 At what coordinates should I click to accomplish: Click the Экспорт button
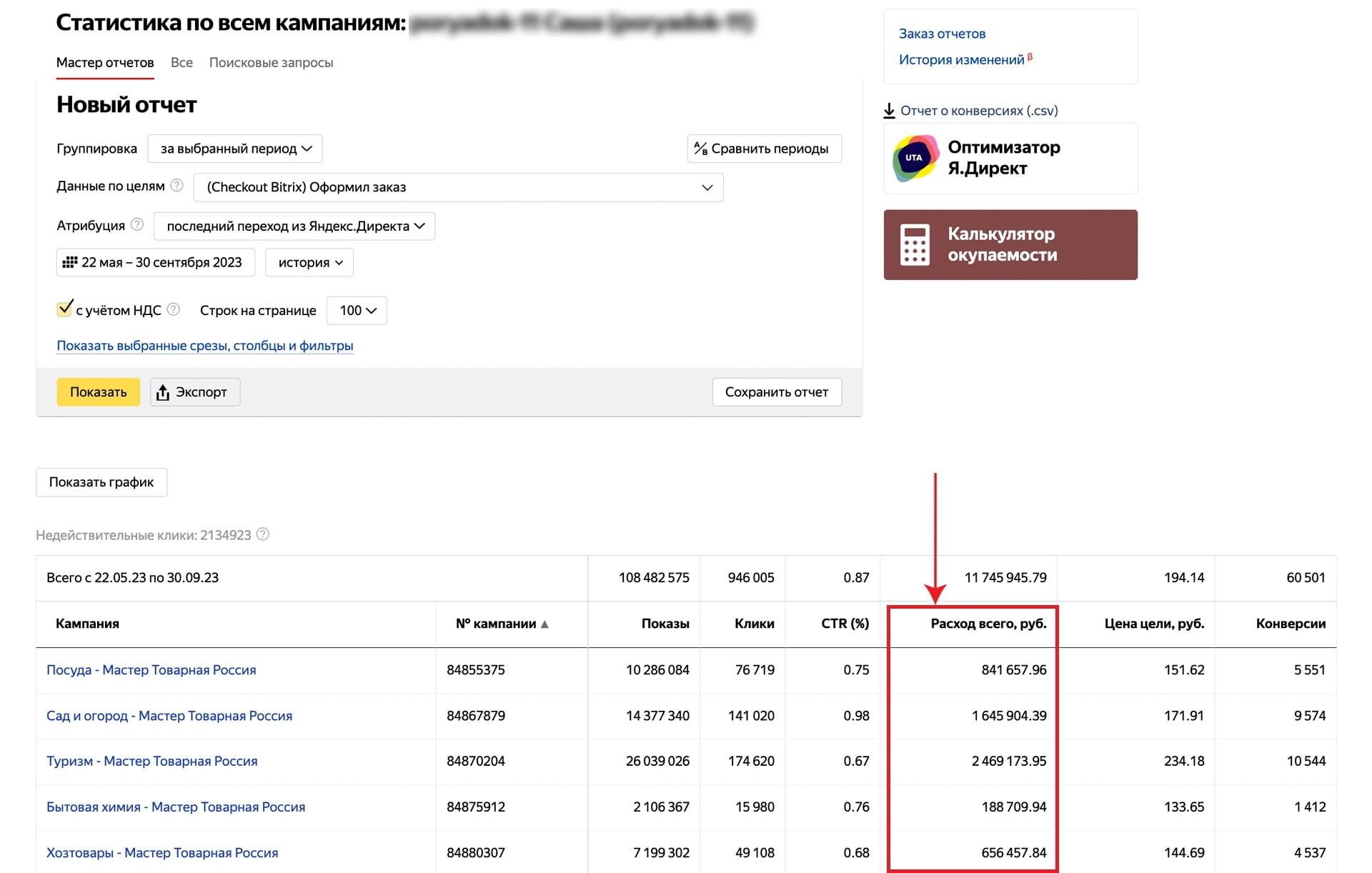pyautogui.click(x=195, y=392)
